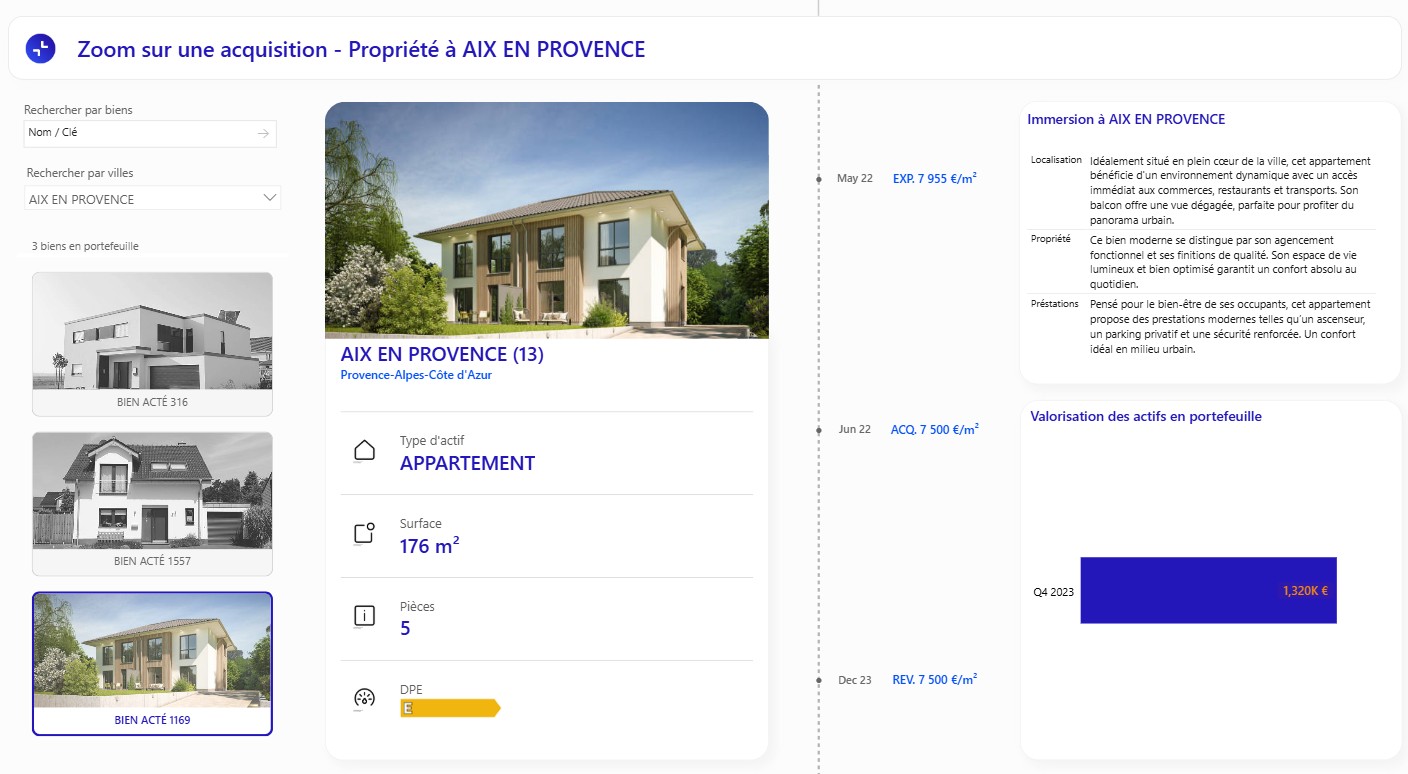The image size is (1408, 774).
Task: Click the Dec 23 timeline marker dot
Action: [819, 681]
